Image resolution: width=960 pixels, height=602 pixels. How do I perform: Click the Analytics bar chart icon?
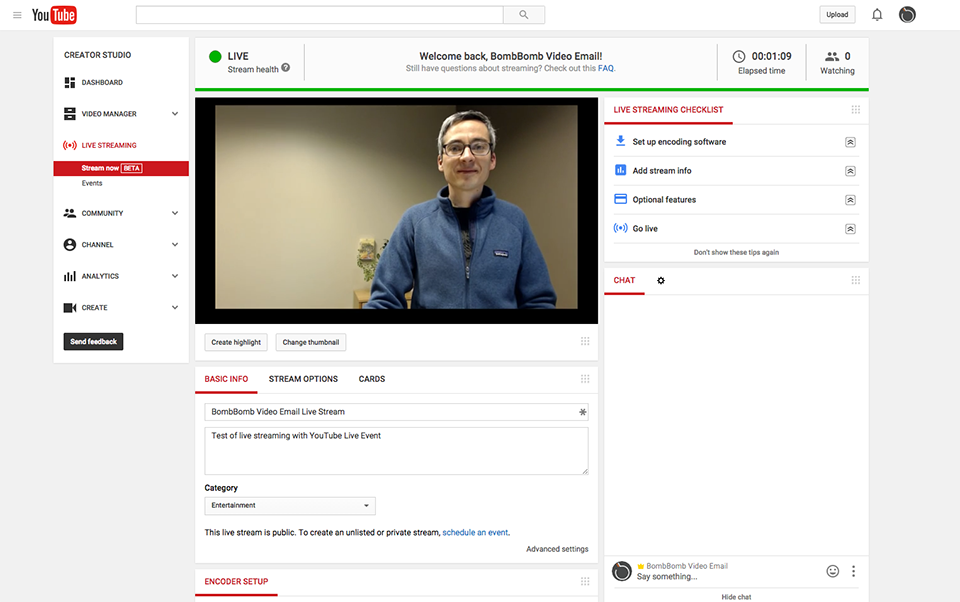coord(70,276)
